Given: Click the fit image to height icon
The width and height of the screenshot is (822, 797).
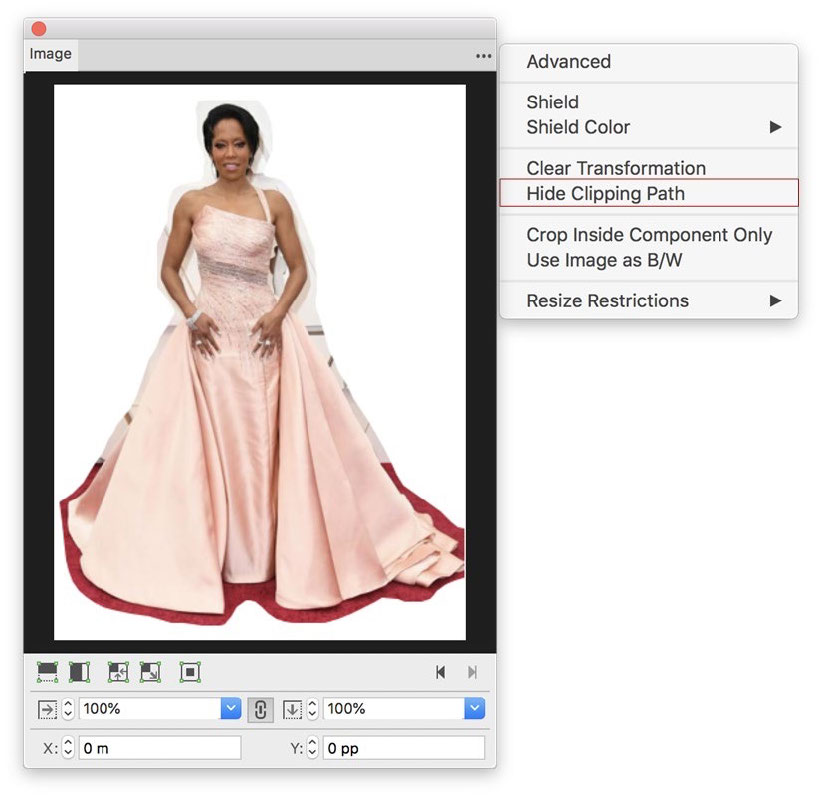Looking at the screenshot, I should [x=80, y=672].
